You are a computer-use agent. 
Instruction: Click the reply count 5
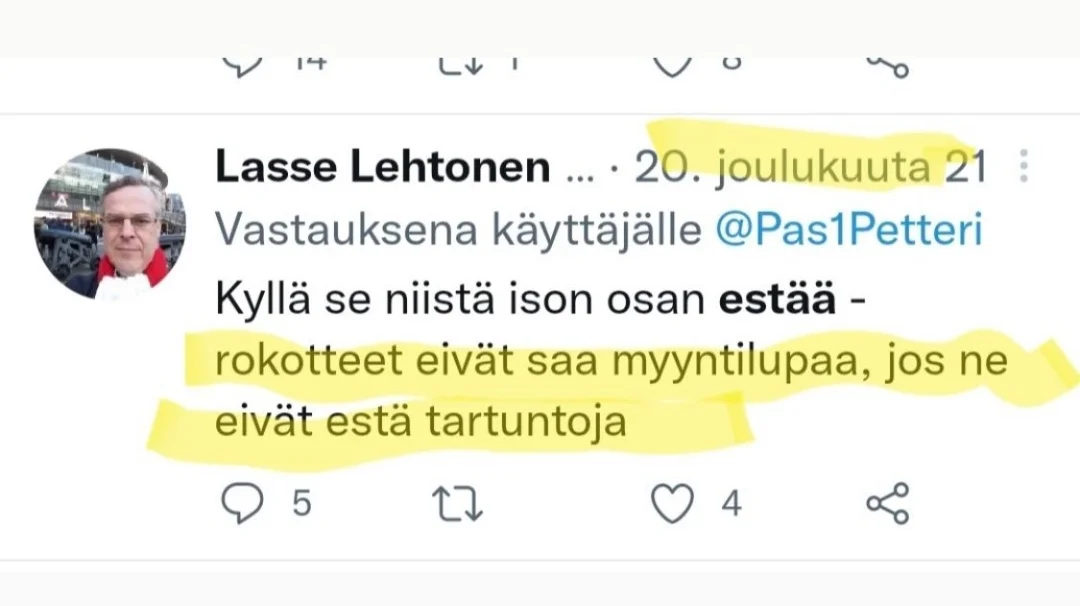click(301, 503)
